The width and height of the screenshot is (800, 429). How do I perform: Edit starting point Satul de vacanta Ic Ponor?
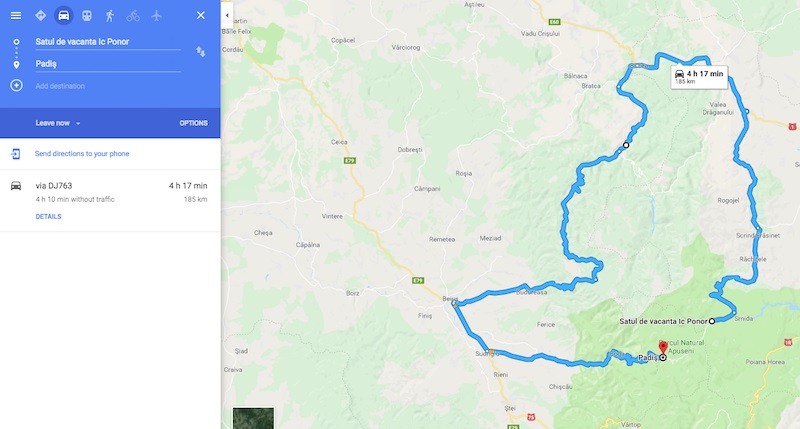click(x=108, y=42)
